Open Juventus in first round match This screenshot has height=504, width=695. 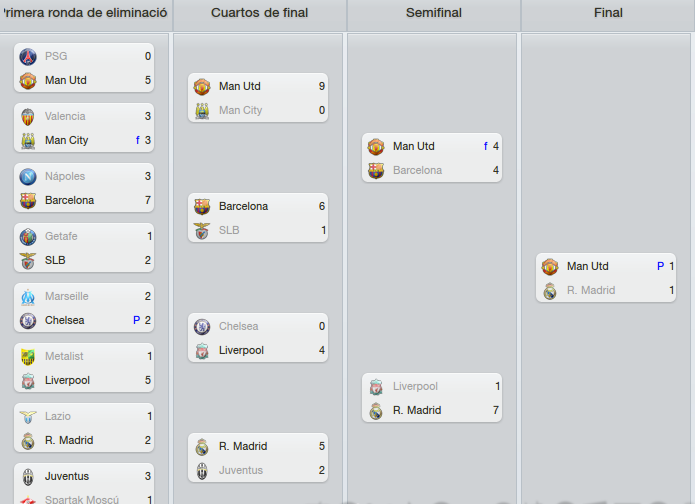pos(67,476)
